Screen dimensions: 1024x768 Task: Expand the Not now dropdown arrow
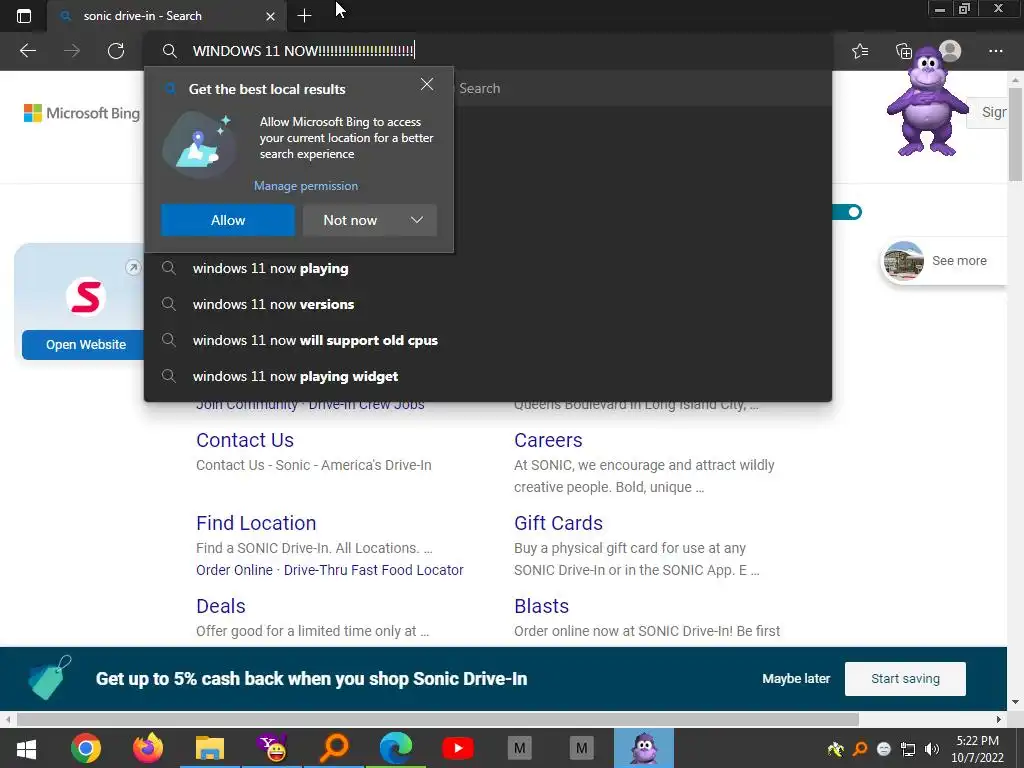tap(417, 220)
